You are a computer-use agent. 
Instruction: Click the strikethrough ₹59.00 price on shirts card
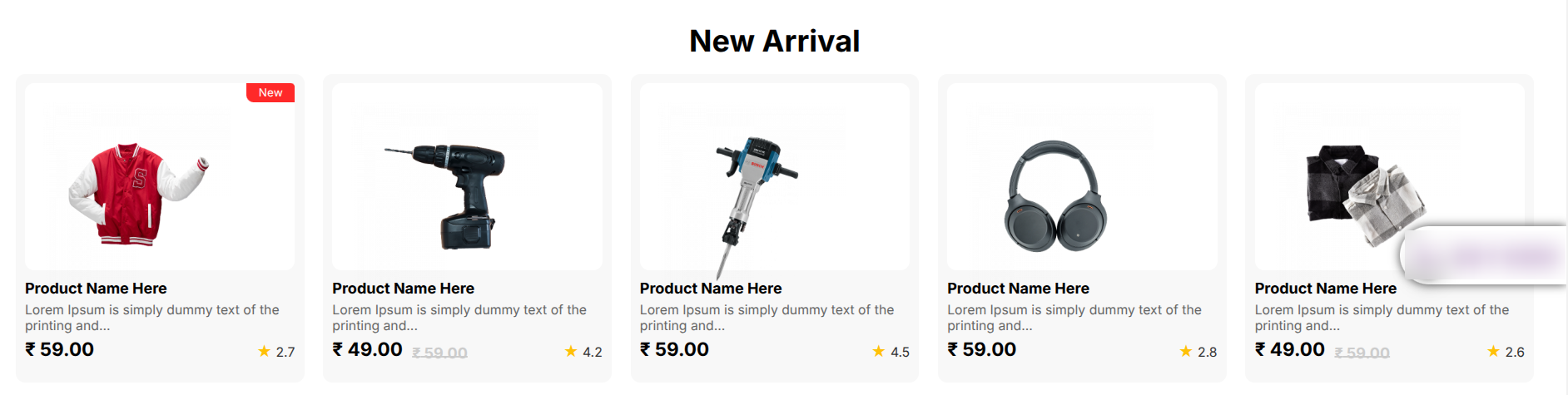pyautogui.click(x=1362, y=353)
